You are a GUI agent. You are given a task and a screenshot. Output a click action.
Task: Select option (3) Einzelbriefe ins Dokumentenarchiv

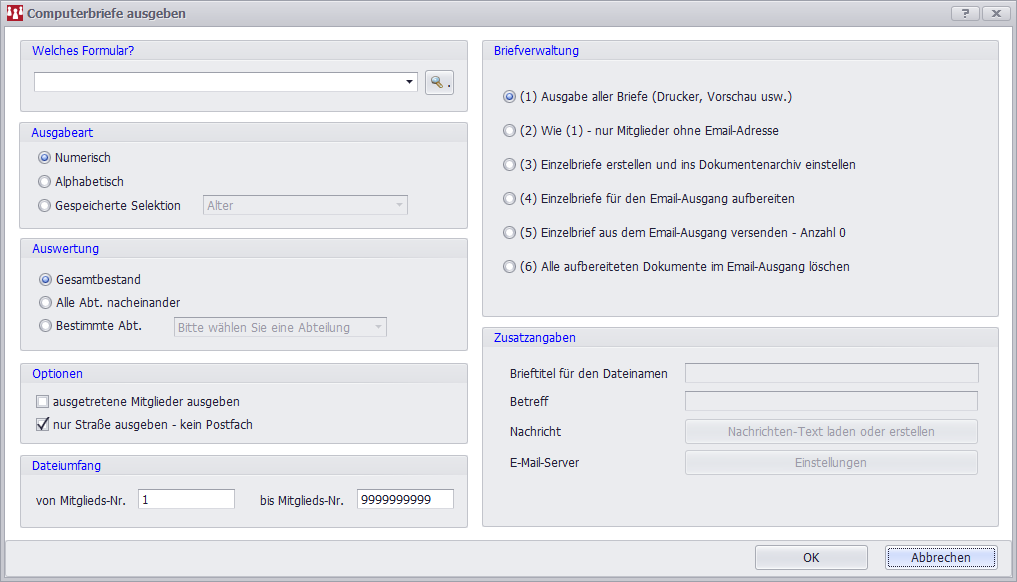coord(509,165)
